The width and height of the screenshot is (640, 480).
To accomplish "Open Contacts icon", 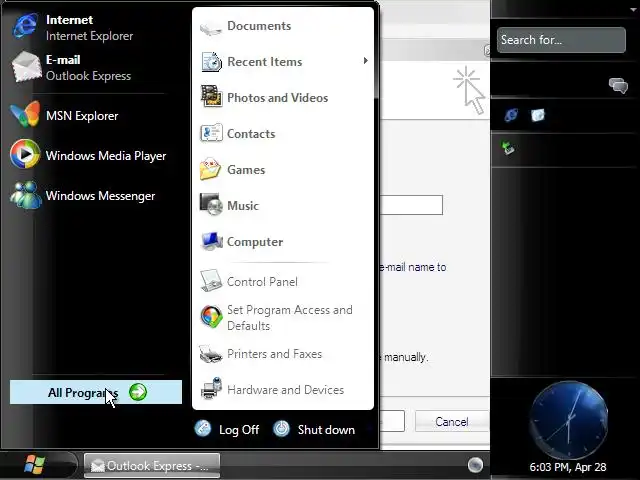I will point(211,133).
